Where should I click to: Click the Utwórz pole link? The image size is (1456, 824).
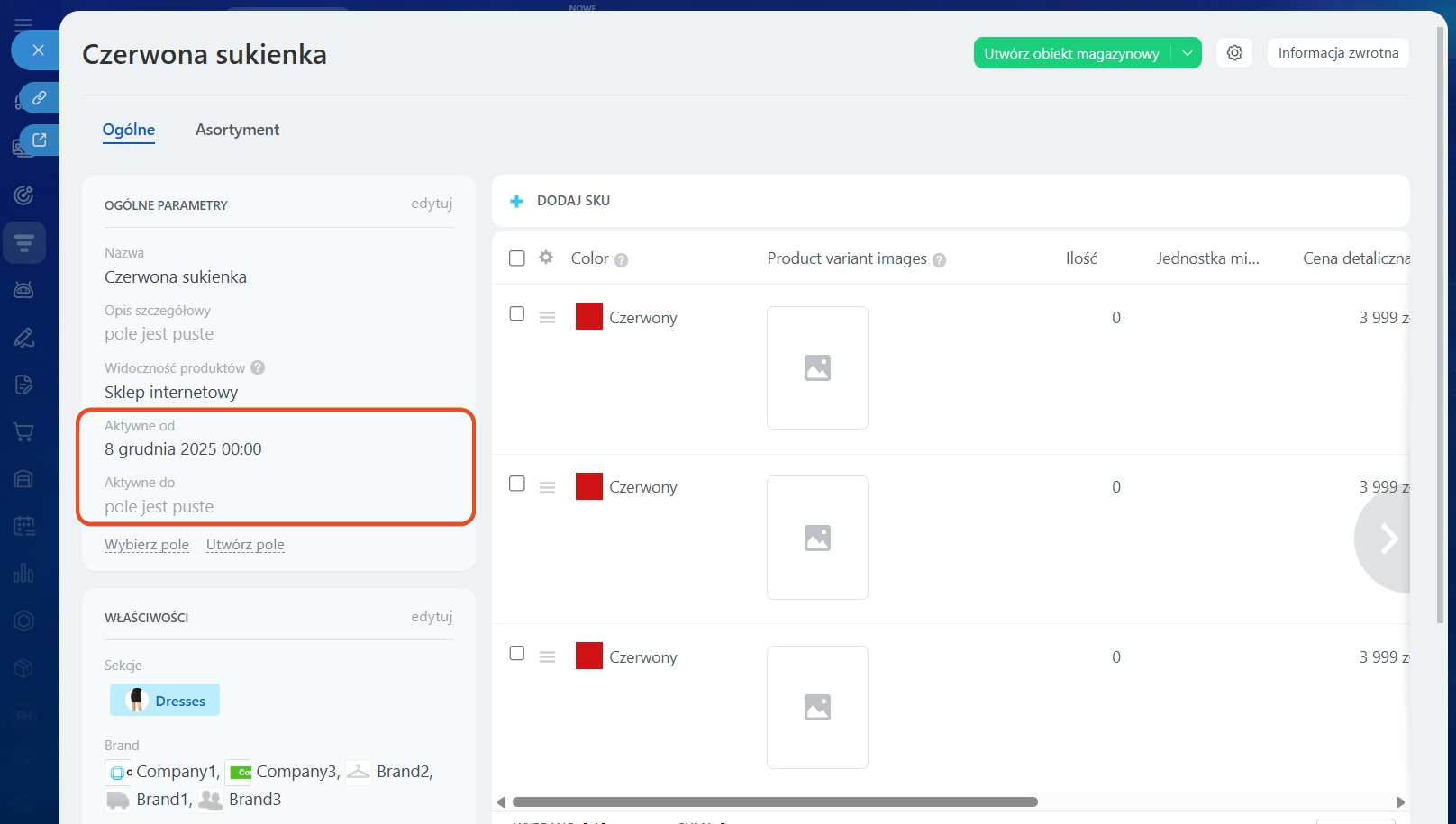(245, 545)
